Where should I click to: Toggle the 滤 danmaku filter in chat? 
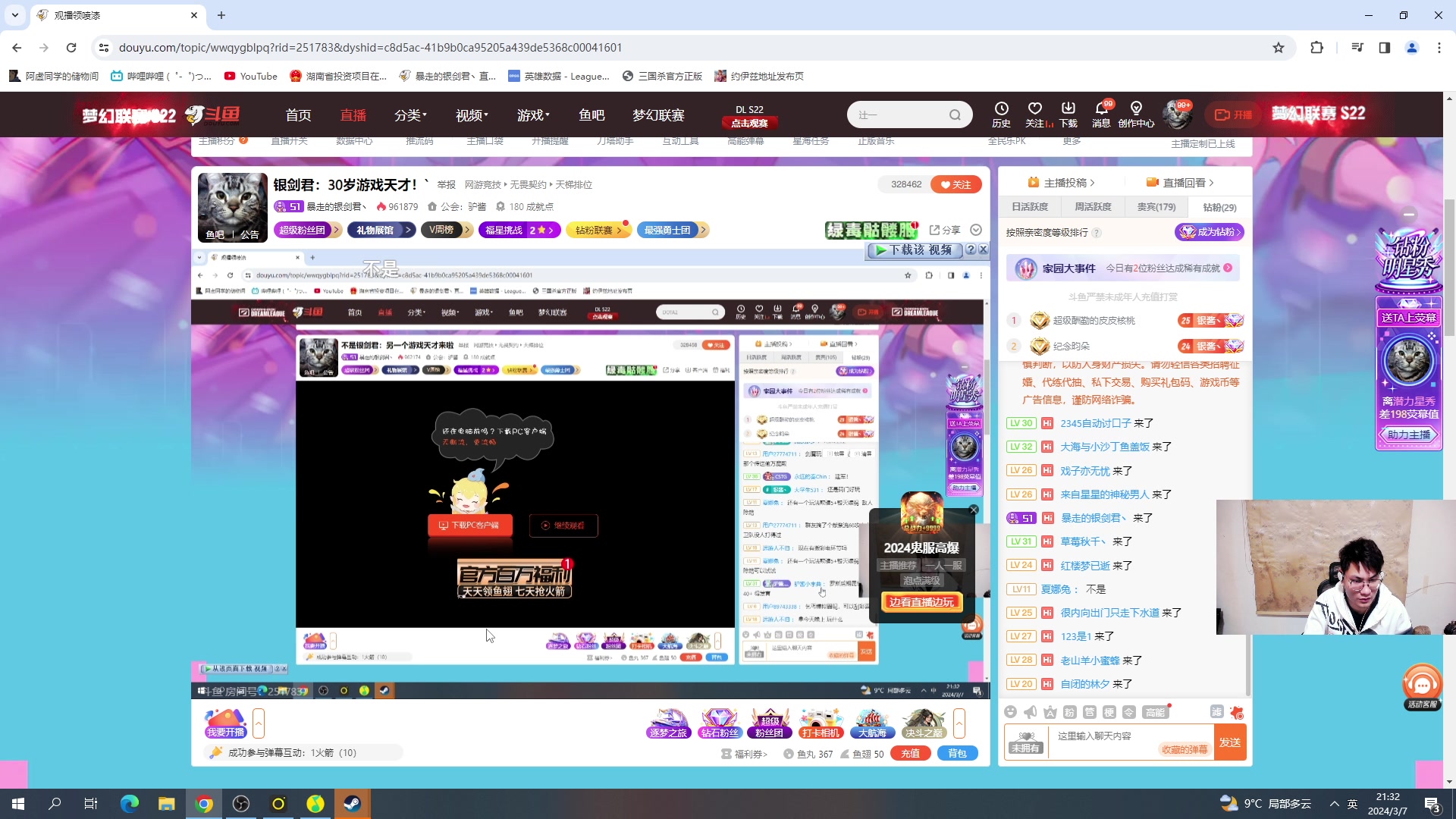point(1216,712)
